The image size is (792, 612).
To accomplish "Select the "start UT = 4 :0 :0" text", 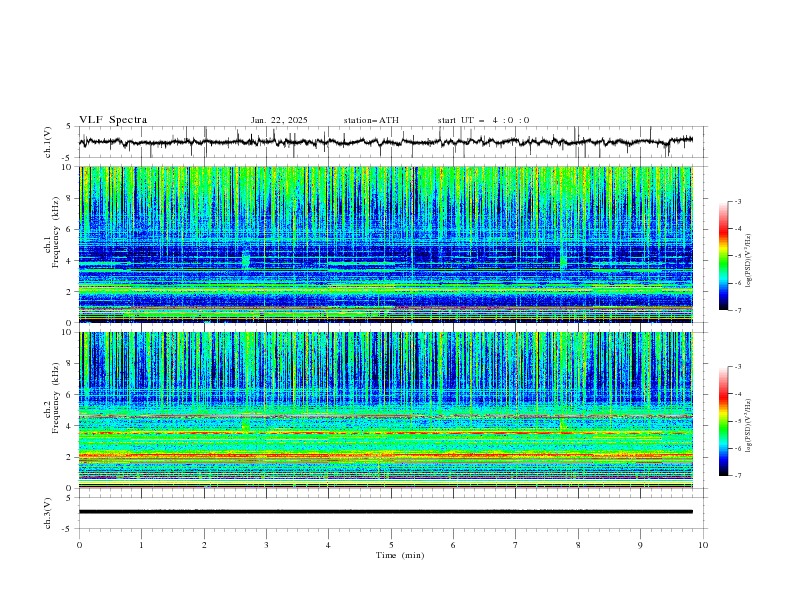I will pos(483,120).
